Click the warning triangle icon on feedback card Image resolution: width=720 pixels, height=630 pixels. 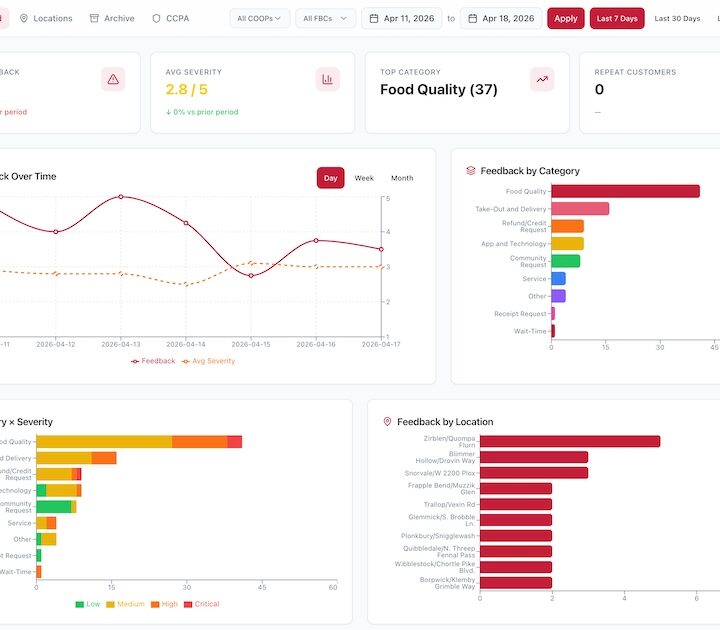pos(113,79)
